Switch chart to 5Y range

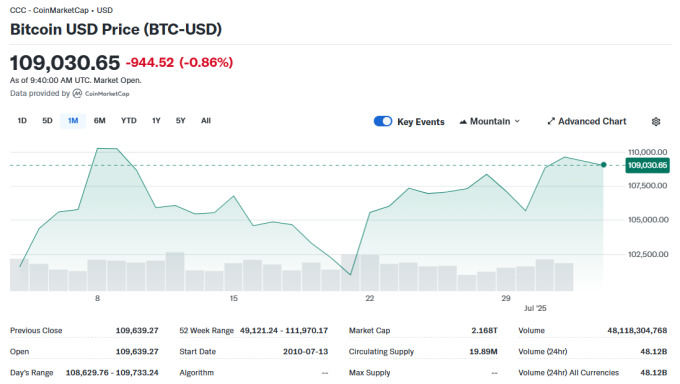[180, 121]
